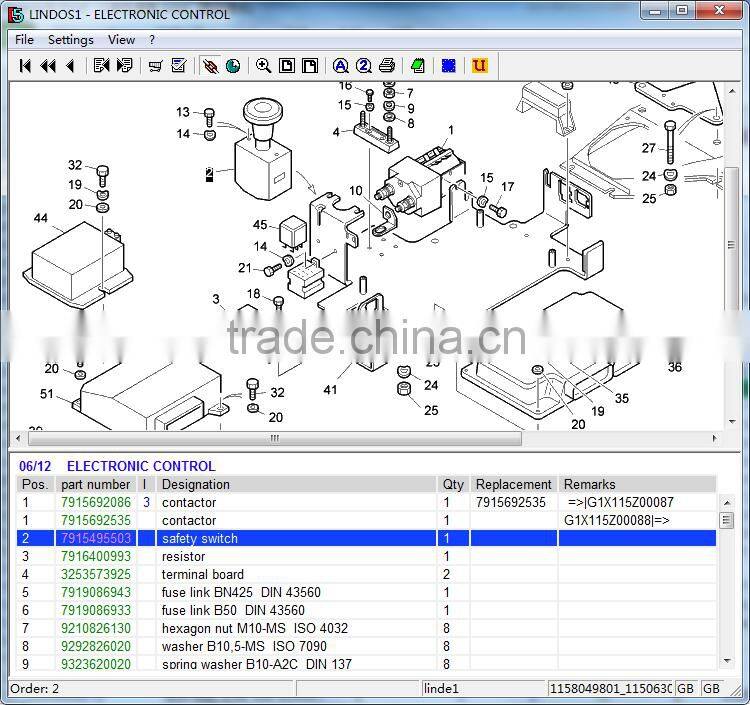
Task: Click the blue circled A icon
Action: click(341, 66)
